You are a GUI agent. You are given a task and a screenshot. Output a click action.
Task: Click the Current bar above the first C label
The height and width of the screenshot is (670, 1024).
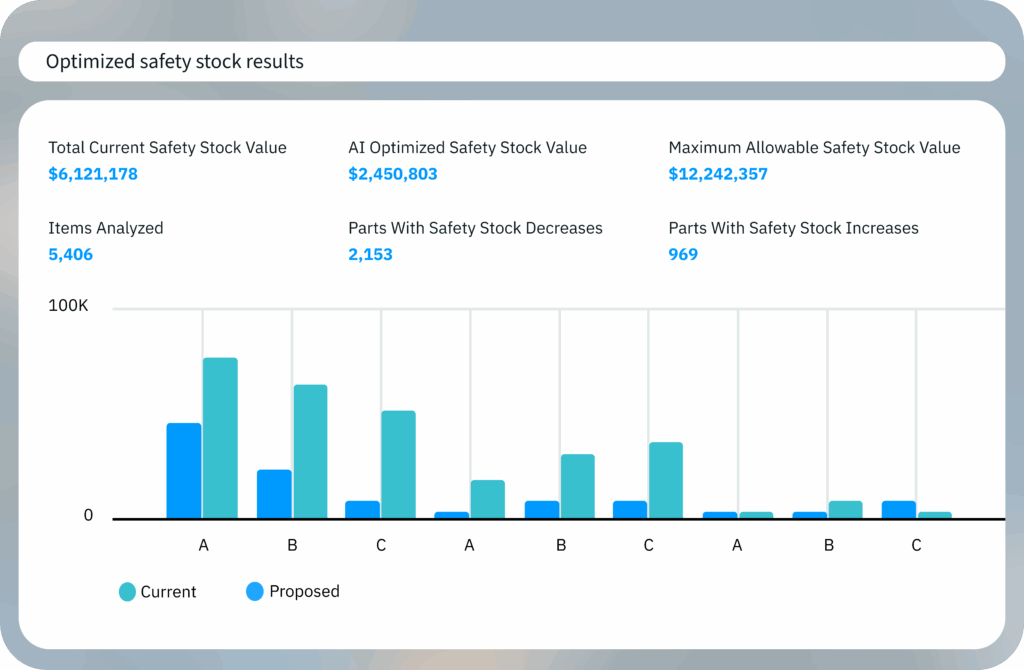399,462
